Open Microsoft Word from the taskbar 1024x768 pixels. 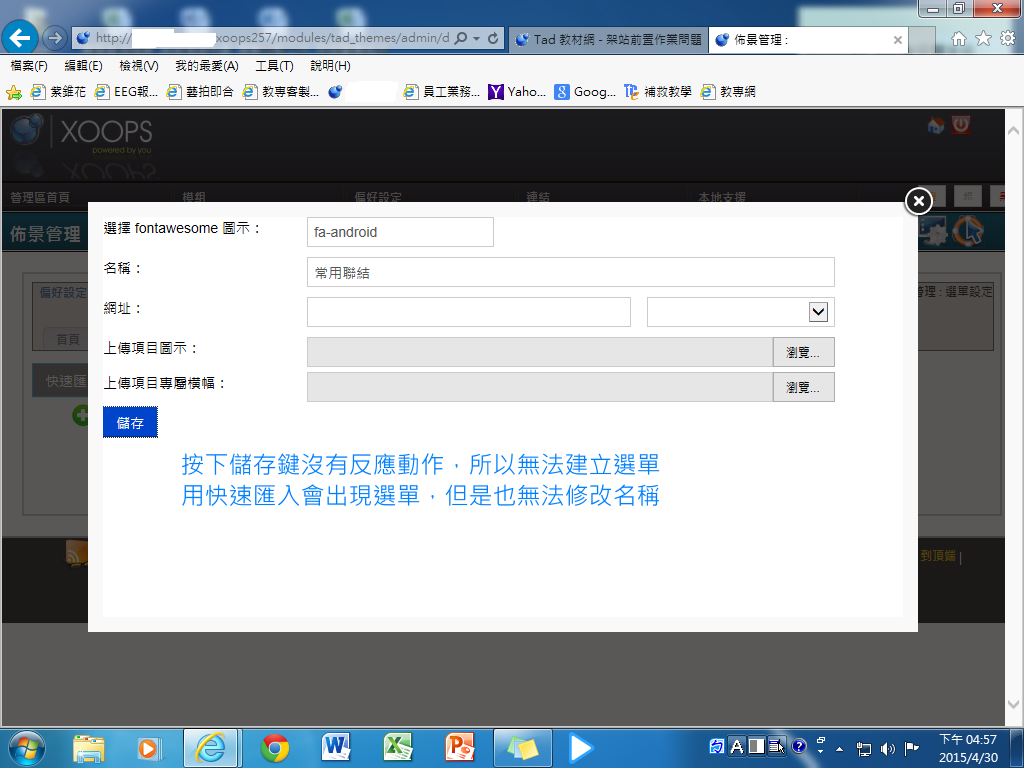[x=336, y=747]
